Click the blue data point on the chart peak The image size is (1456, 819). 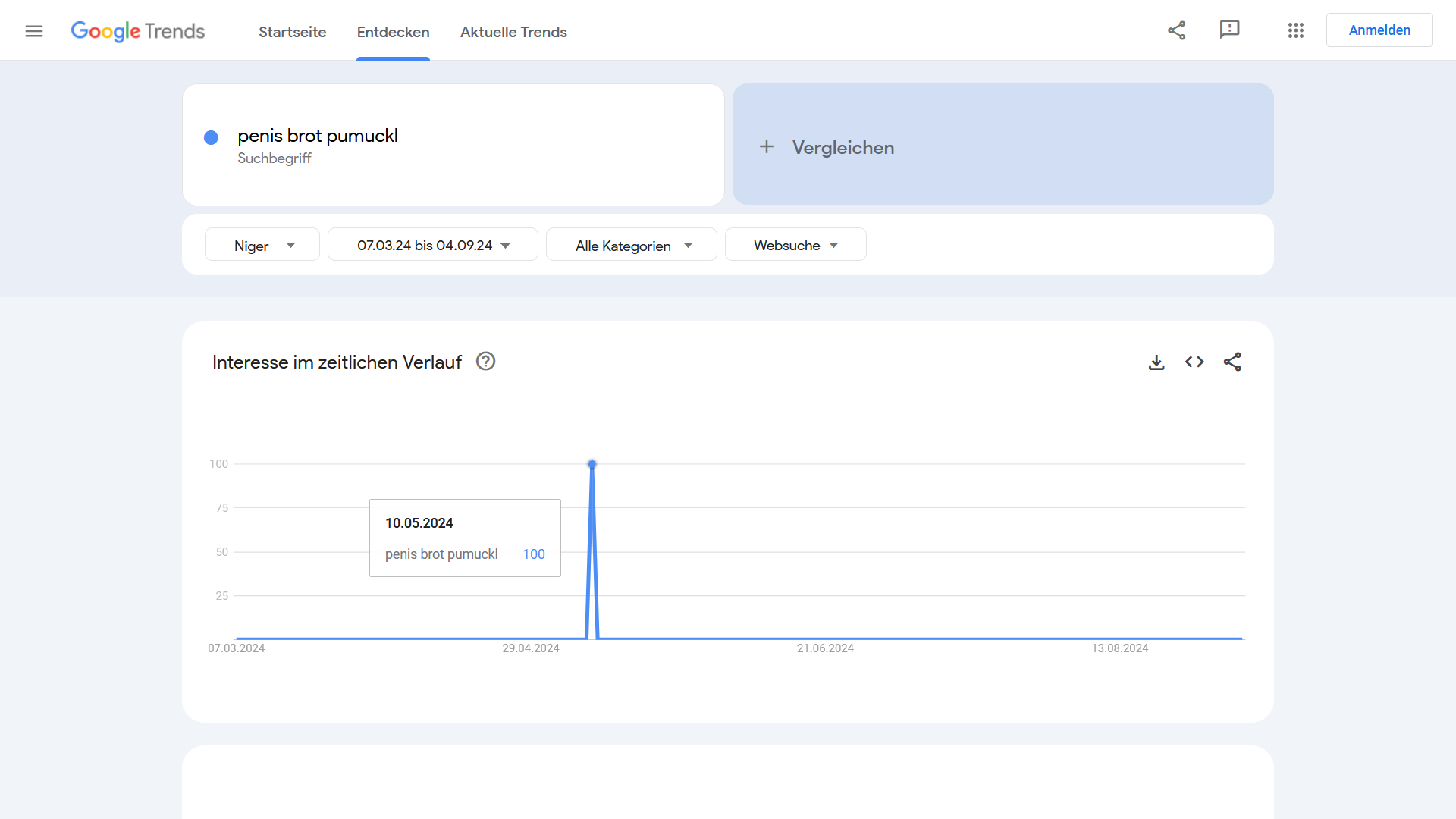point(592,463)
